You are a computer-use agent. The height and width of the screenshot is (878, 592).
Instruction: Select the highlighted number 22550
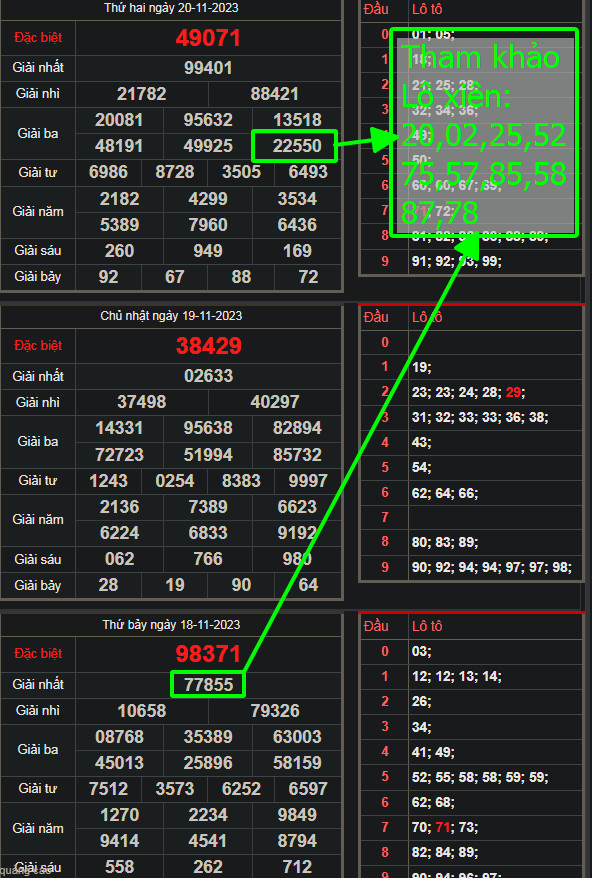[295, 146]
